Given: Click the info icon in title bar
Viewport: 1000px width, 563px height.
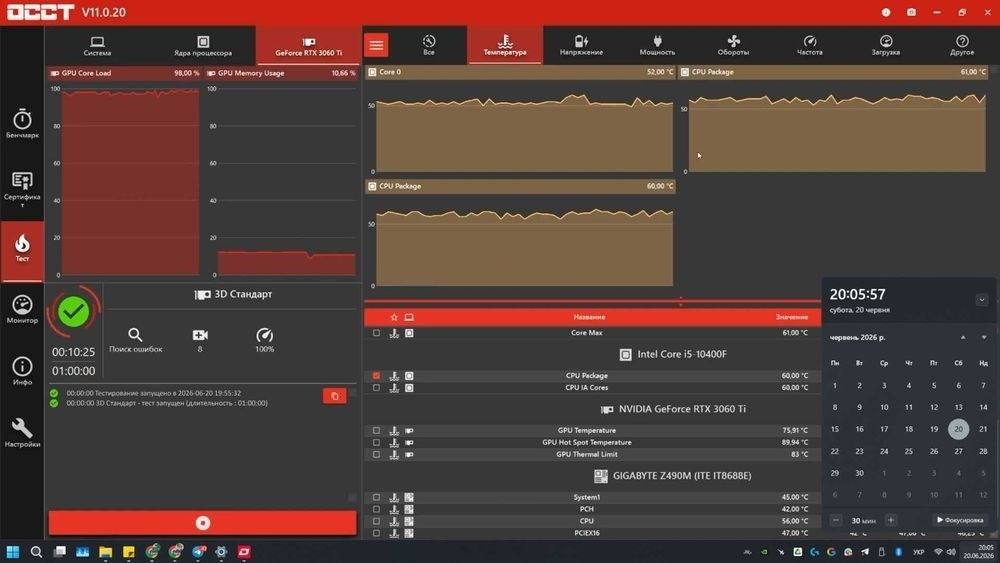Looking at the screenshot, I should (x=886, y=12).
